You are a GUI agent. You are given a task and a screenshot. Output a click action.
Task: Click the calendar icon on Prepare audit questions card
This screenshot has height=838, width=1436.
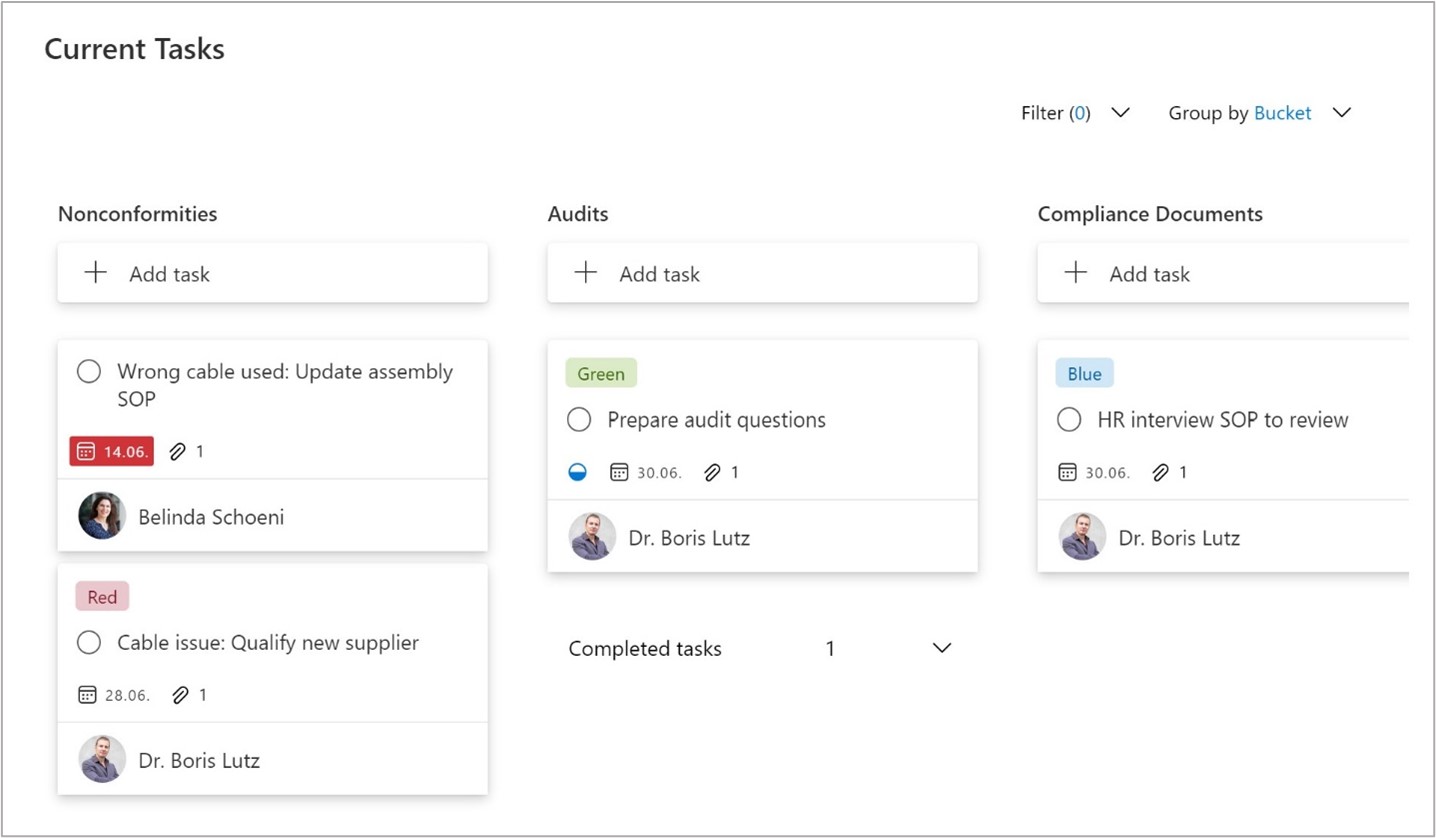tap(620, 472)
